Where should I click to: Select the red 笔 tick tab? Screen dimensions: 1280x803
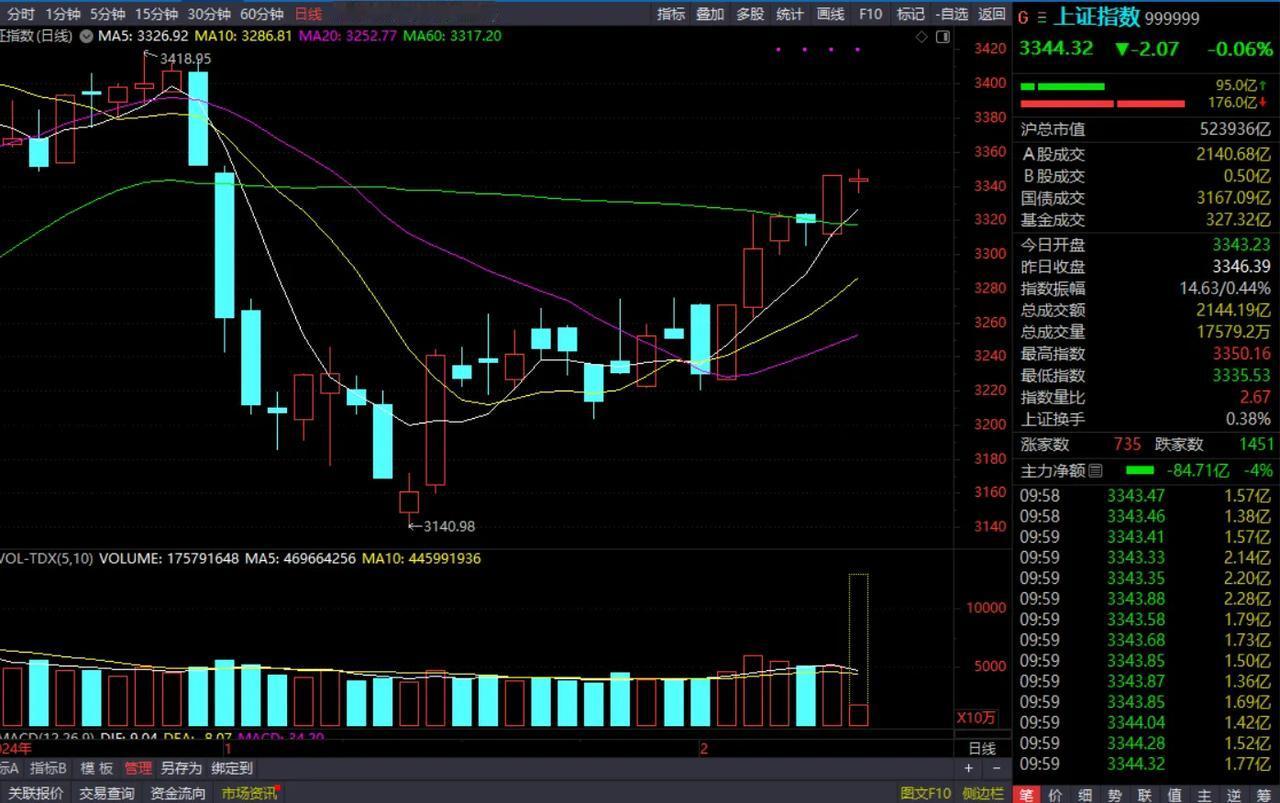(x=1026, y=795)
